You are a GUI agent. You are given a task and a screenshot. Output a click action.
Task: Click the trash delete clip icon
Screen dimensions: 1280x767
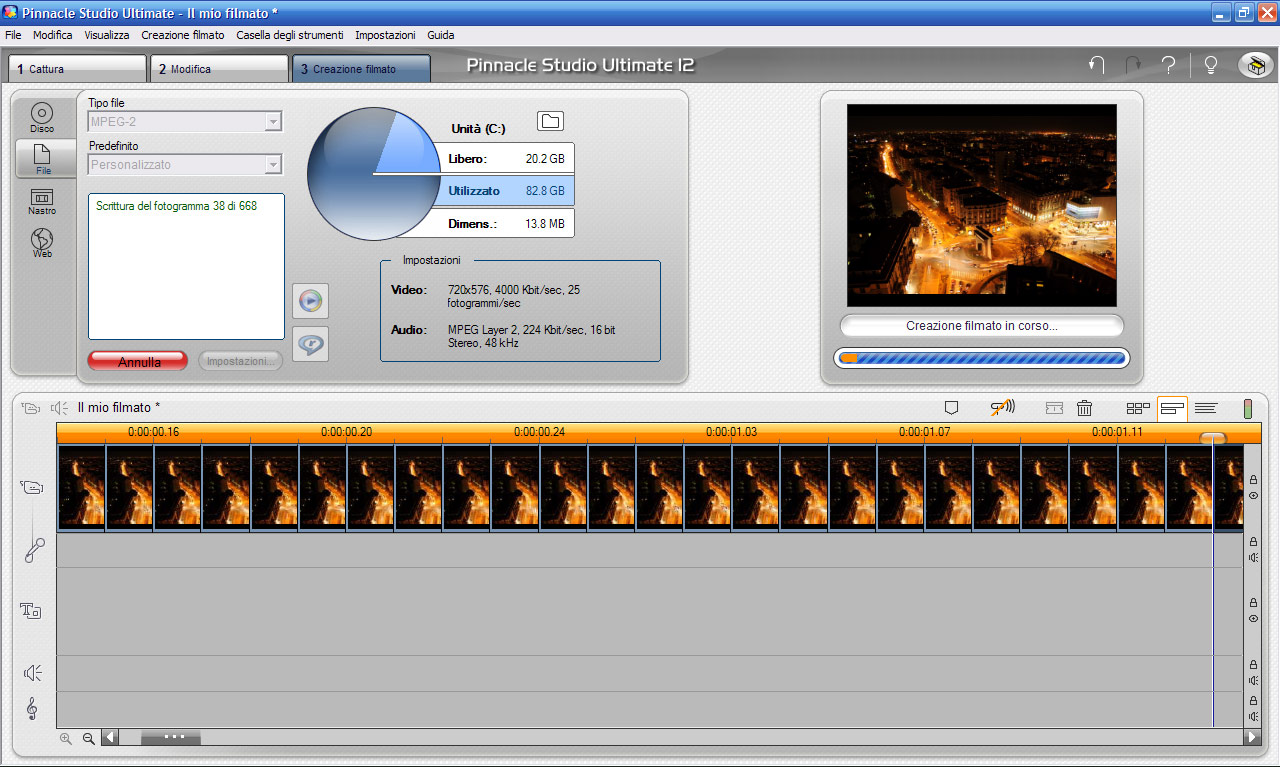(1085, 408)
